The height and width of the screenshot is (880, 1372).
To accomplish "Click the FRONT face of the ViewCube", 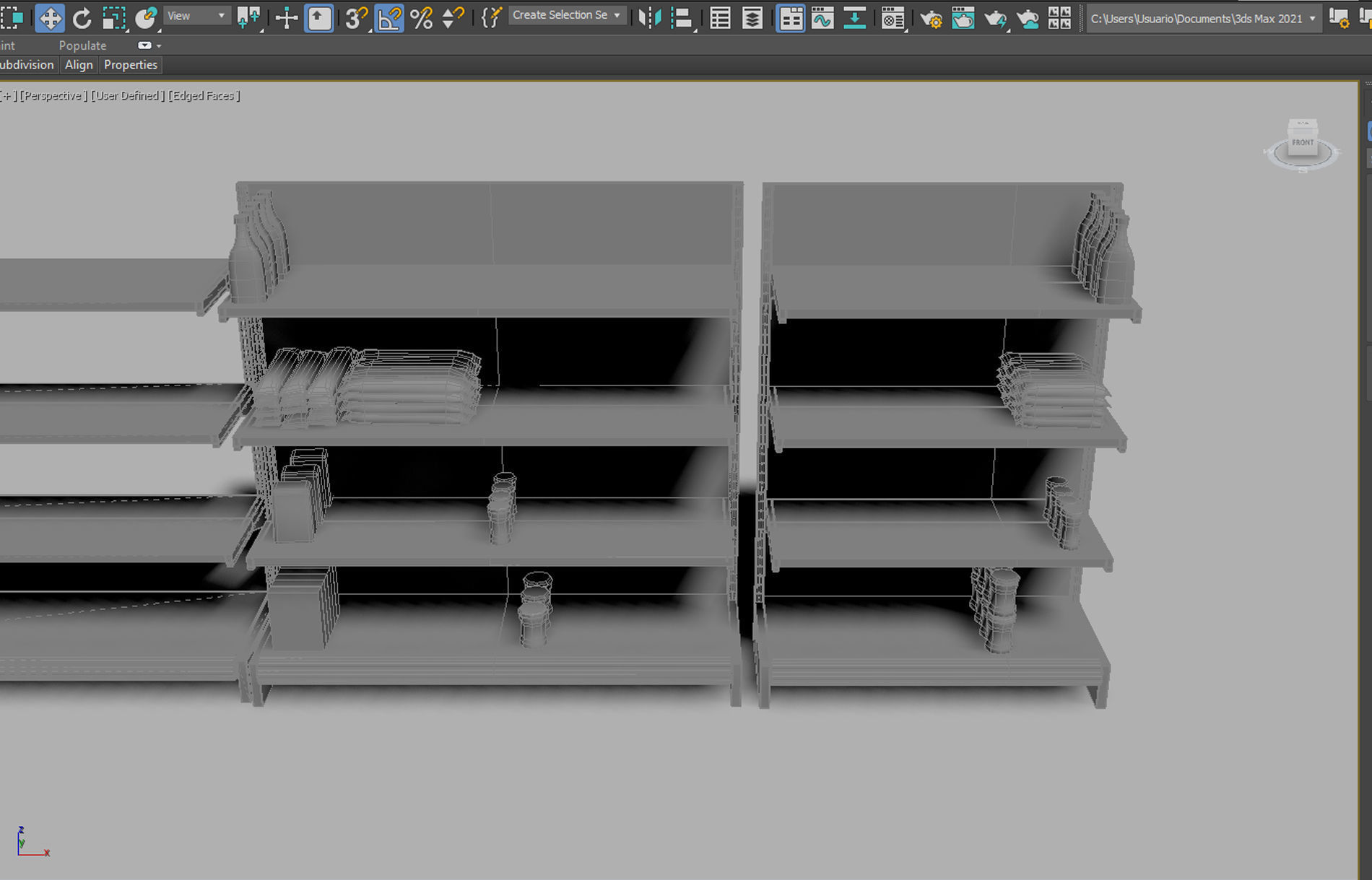I will click(1303, 143).
